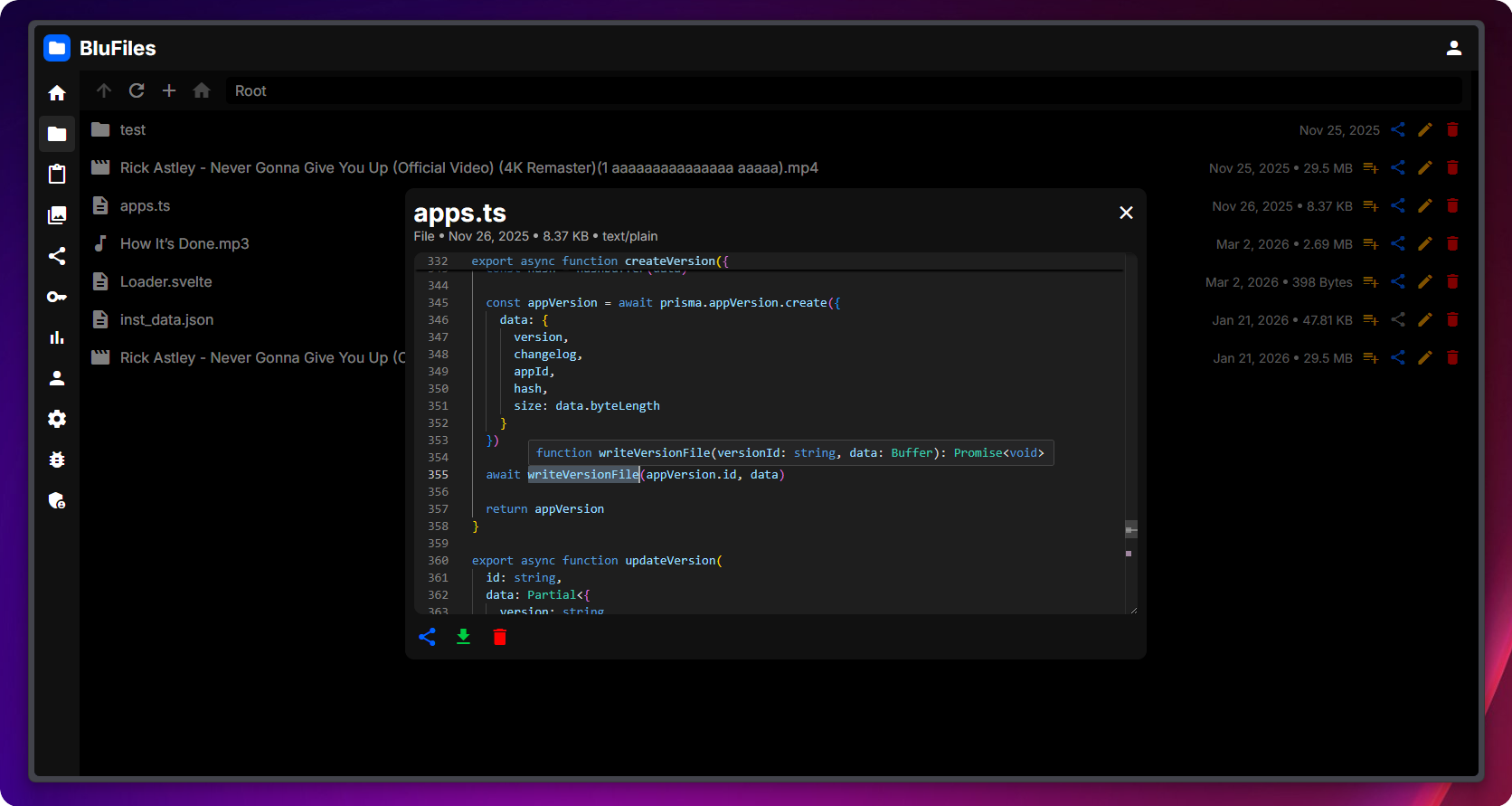Go up one directory level
Viewport: 1512px width, 806px height.
[104, 90]
